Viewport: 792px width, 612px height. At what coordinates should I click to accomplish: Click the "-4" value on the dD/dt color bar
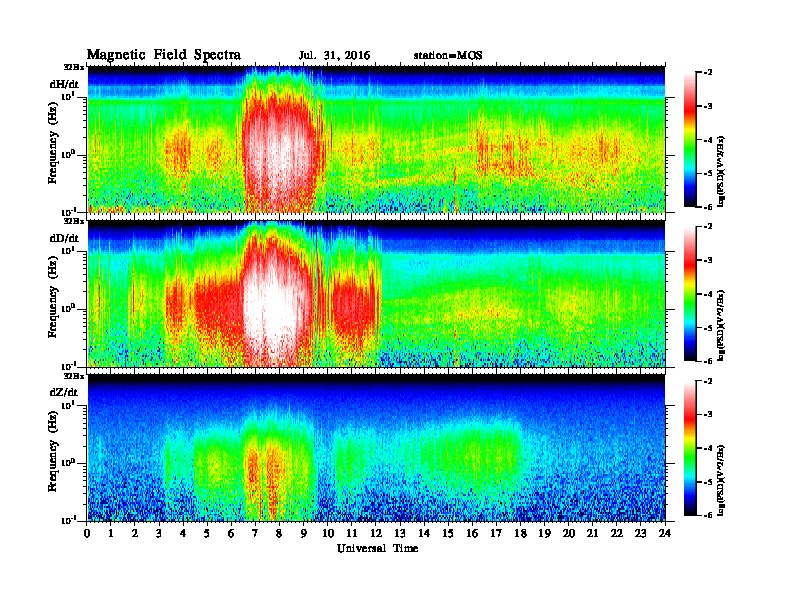(708, 294)
